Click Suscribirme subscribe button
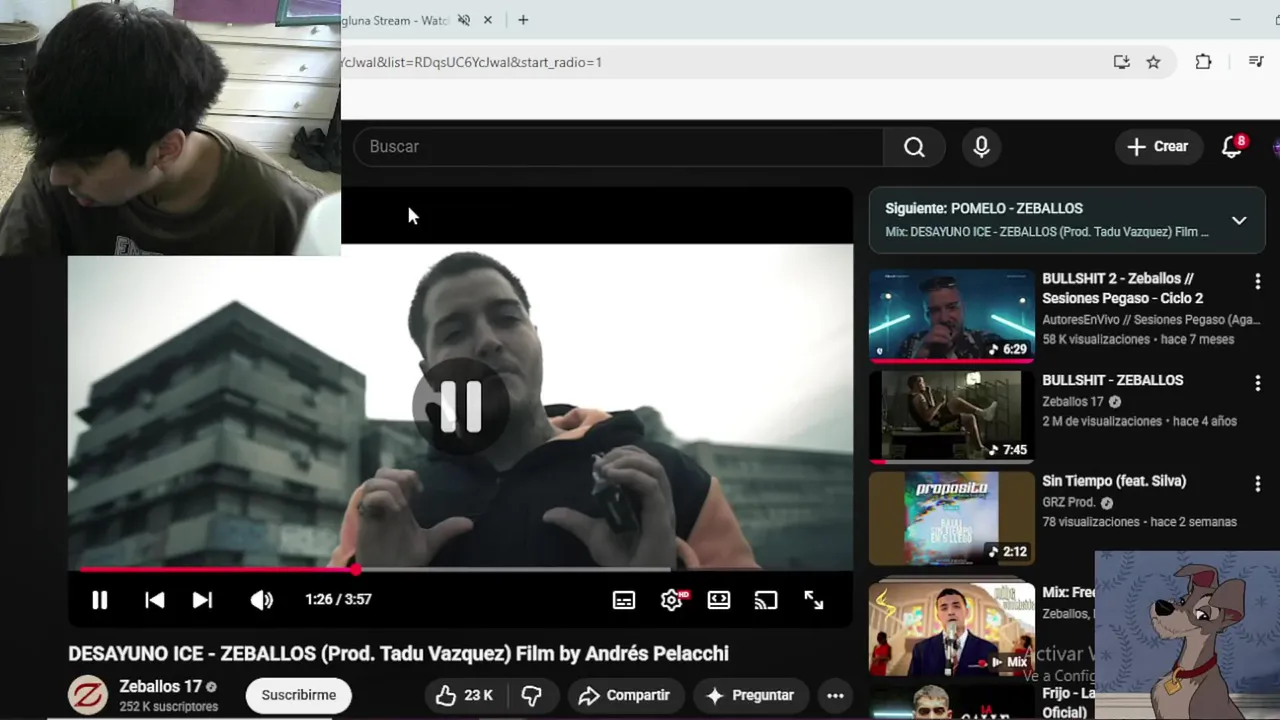 pos(299,695)
